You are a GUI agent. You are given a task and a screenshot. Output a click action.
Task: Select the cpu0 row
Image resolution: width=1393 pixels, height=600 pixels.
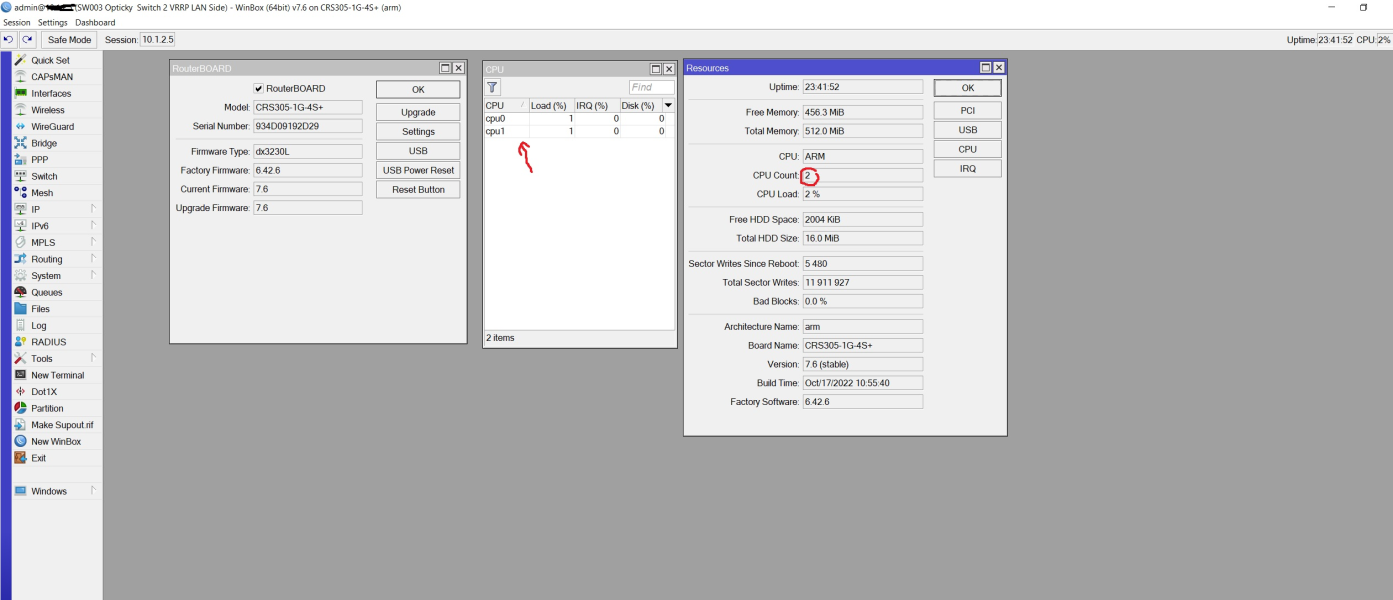(x=579, y=118)
